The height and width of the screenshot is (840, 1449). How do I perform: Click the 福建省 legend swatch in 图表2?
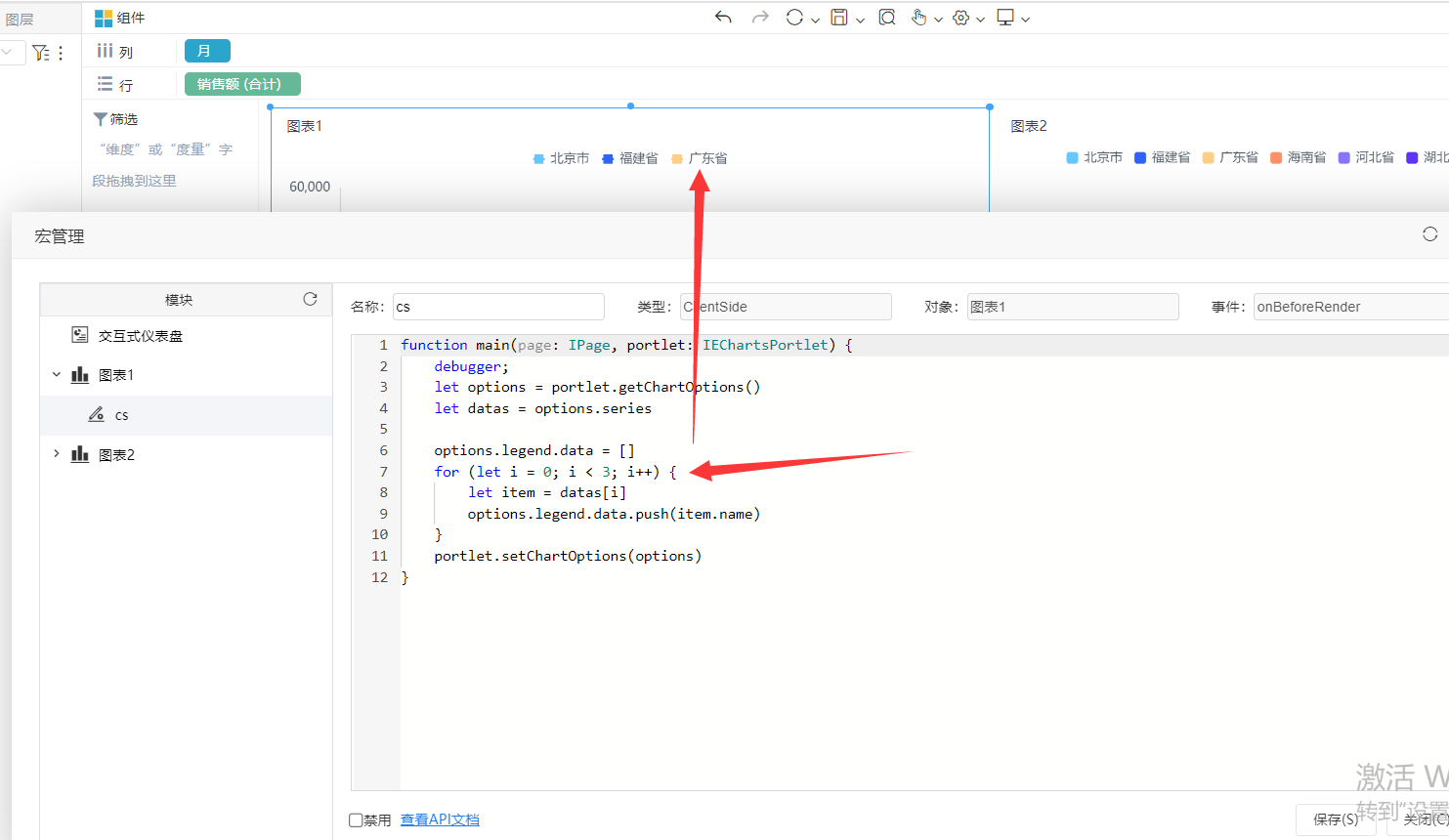click(x=1140, y=157)
